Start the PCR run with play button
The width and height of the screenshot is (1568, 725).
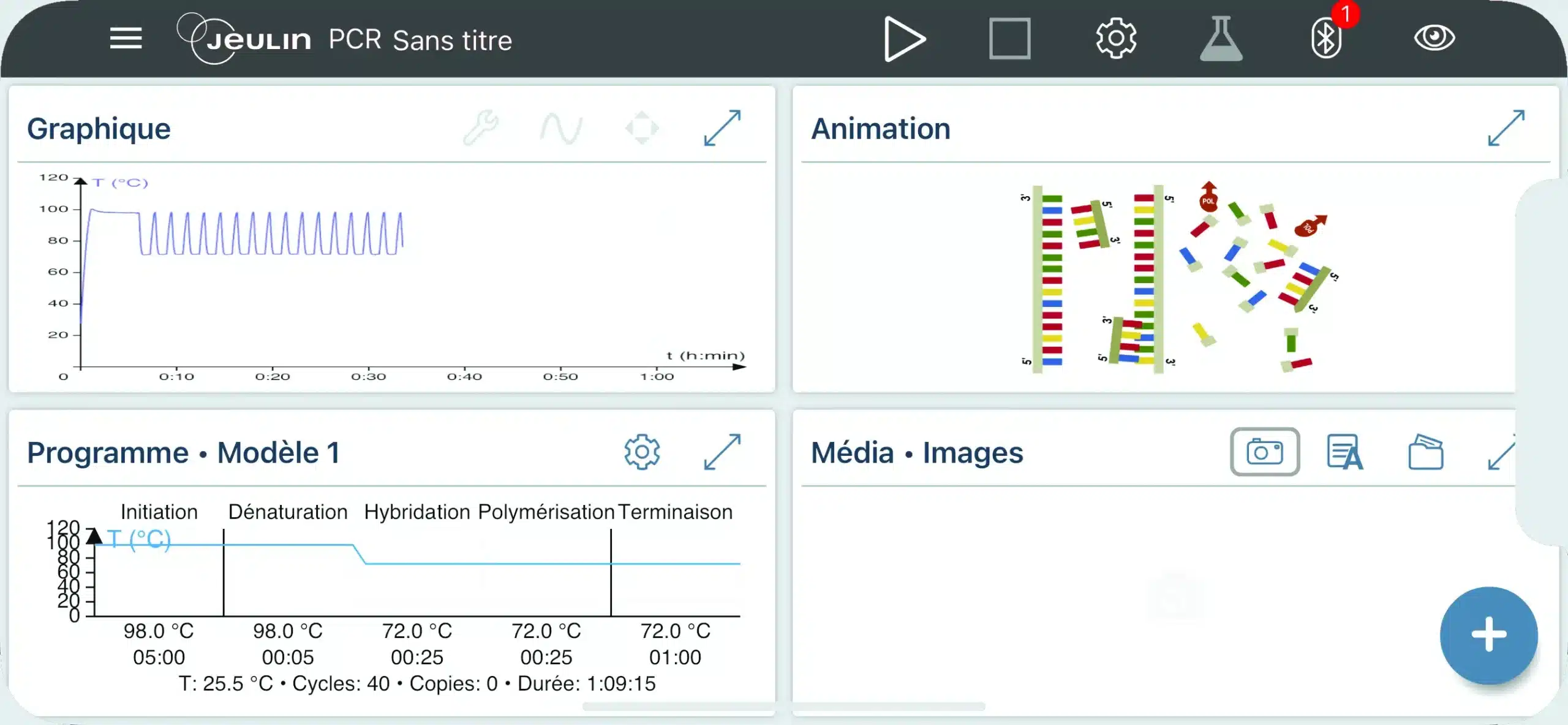[904, 39]
